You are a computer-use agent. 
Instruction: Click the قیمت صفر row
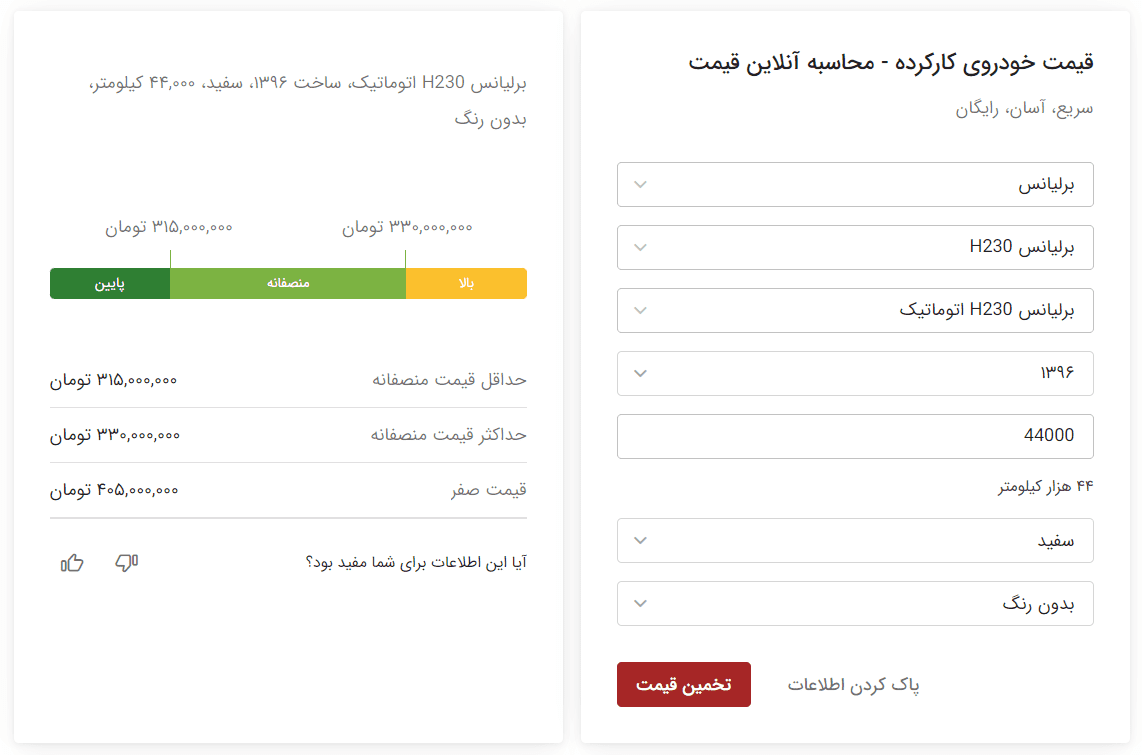pos(288,490)
